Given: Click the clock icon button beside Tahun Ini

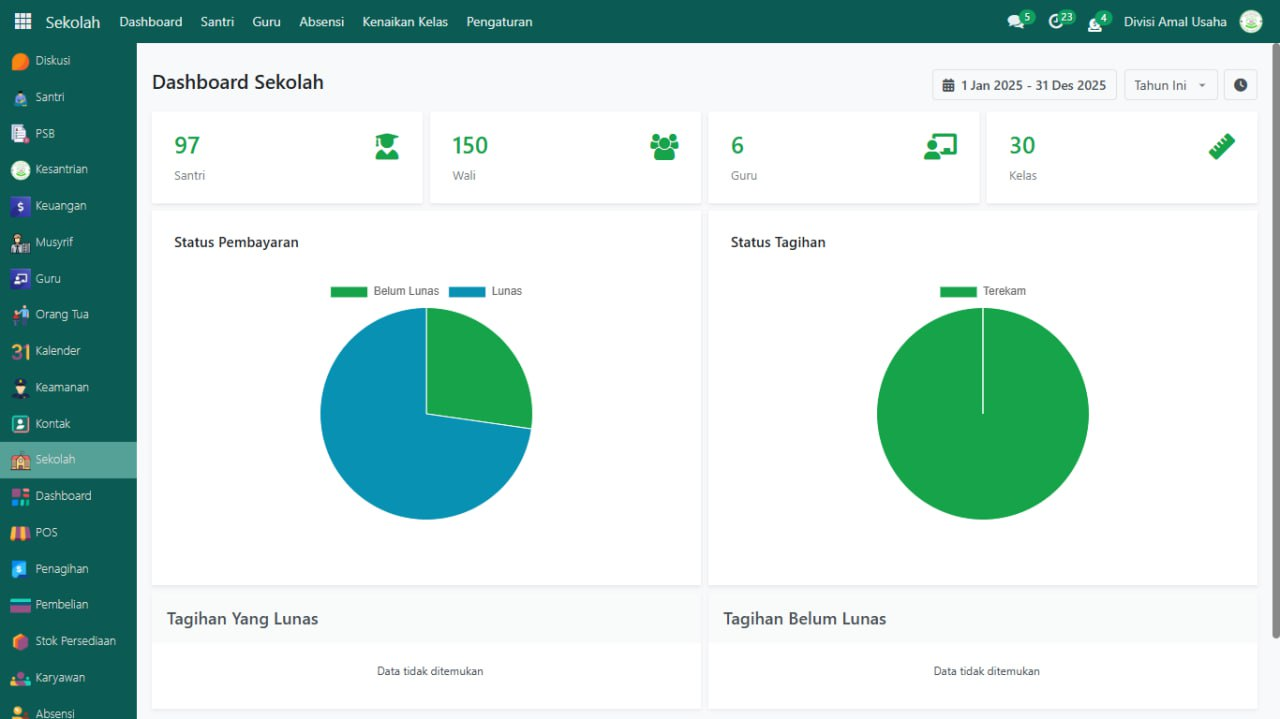Looking at the screenshot, I should (x=1240, y=85).
